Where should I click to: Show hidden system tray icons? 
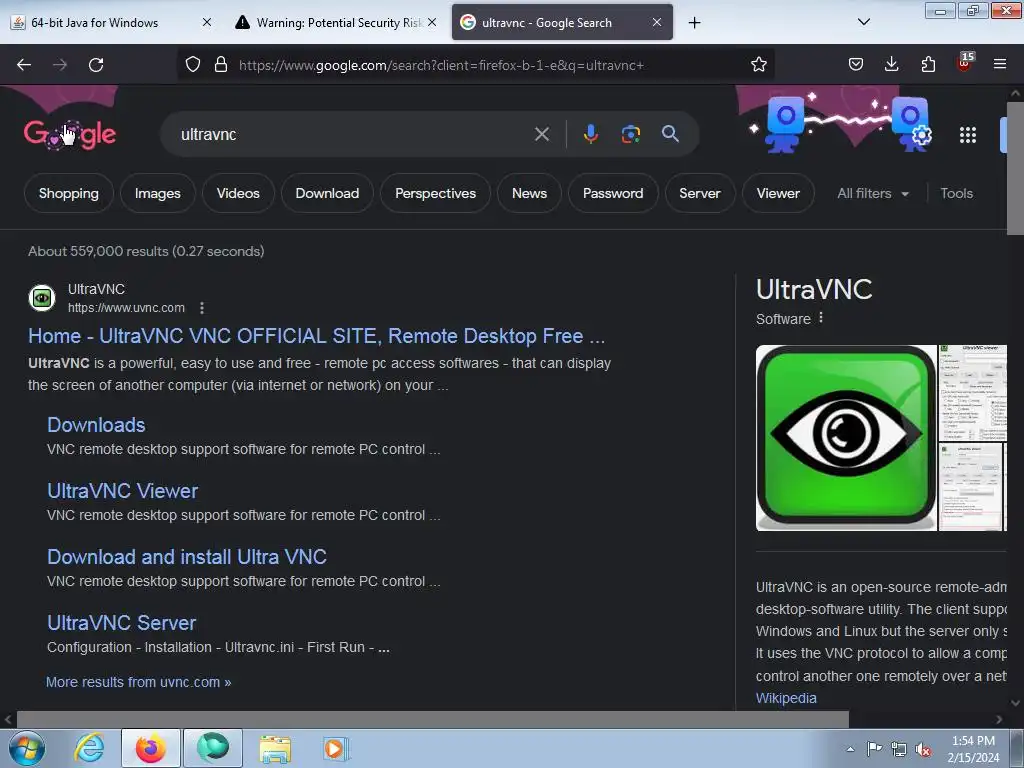point(850,749)
